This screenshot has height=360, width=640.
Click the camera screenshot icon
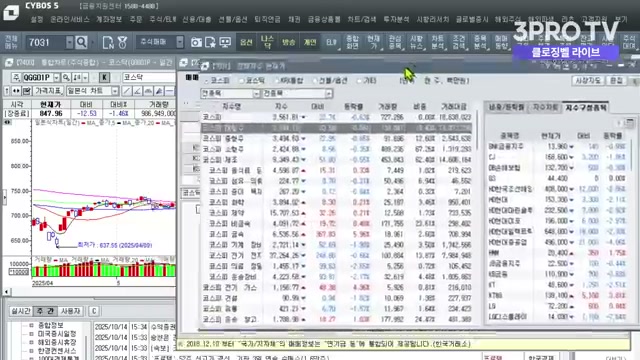196,42
